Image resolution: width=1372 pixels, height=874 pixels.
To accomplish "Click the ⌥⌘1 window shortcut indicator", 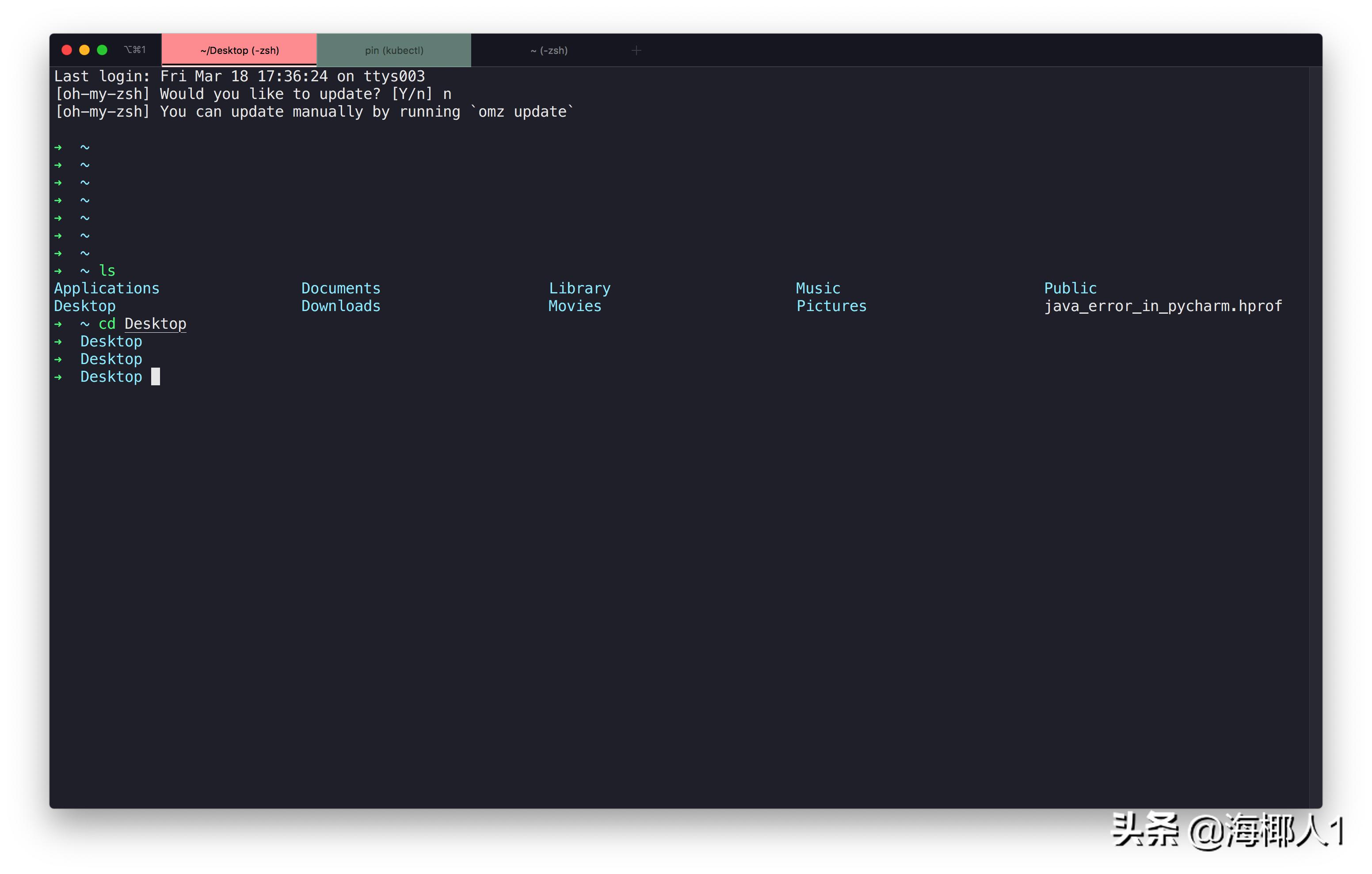I will point(135,50).
